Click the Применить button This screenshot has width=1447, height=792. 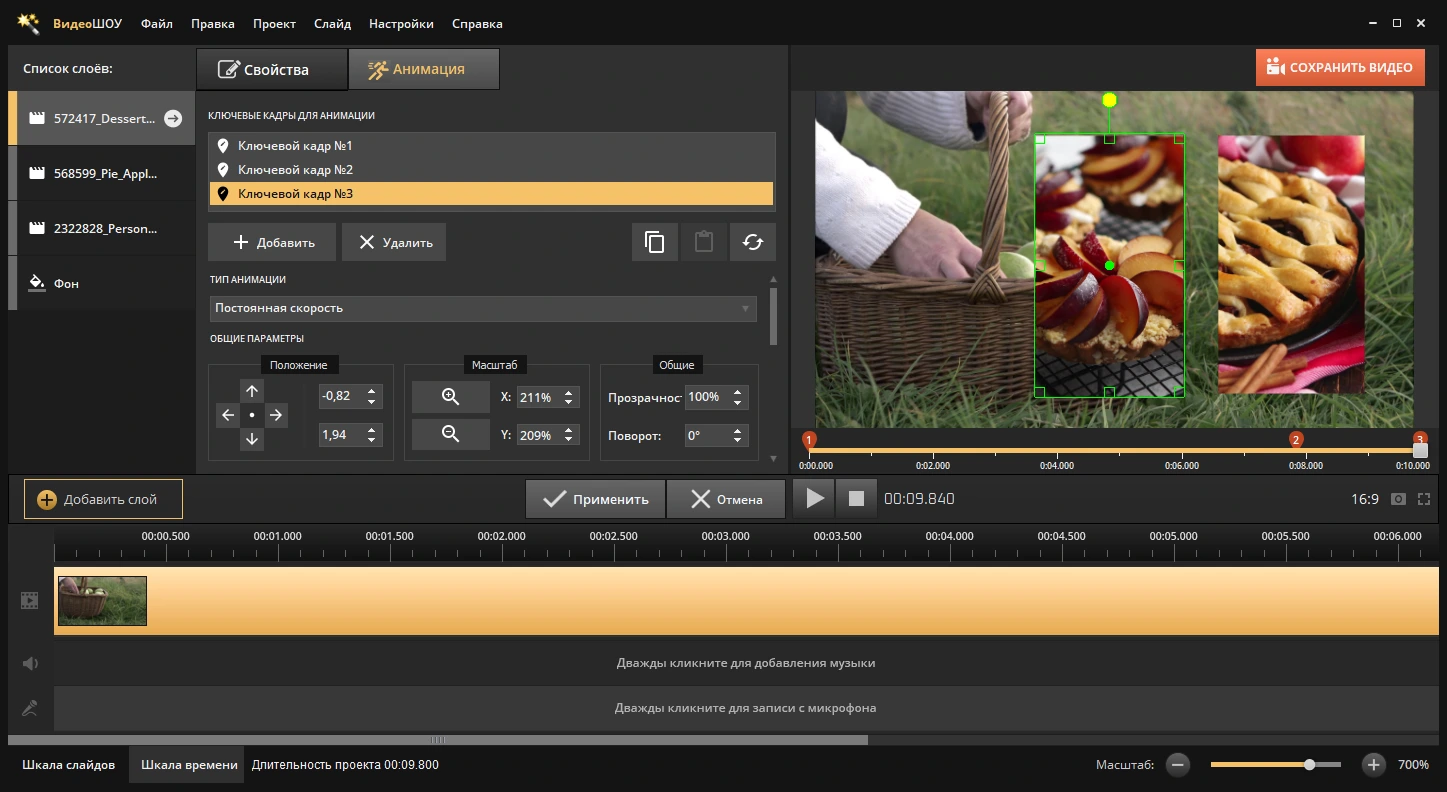pyautogui.click(x=596, y=499)
